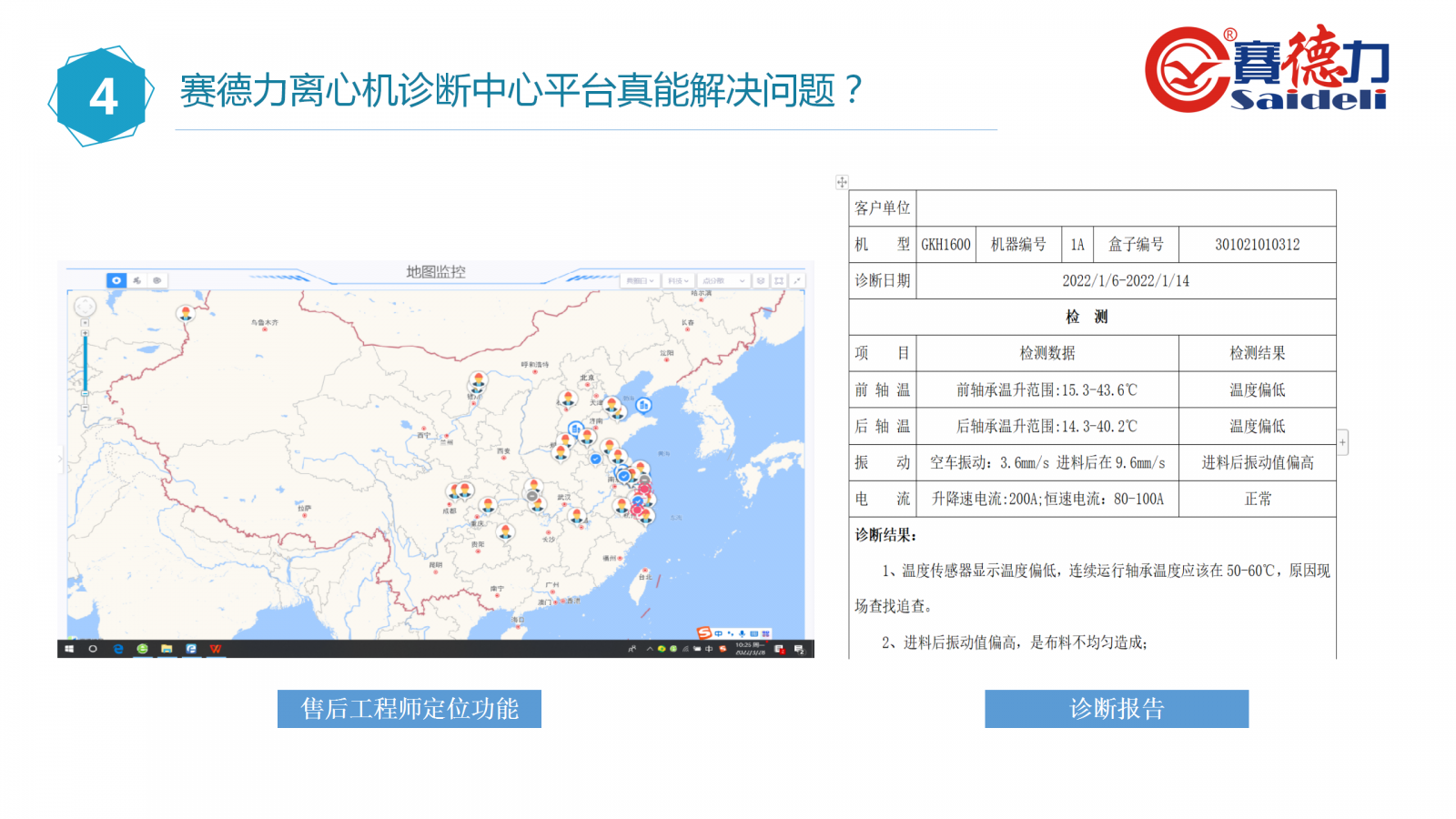Click the 检测结果 column header
This screenshot has width=1456, height=819.
point(1258,353)
